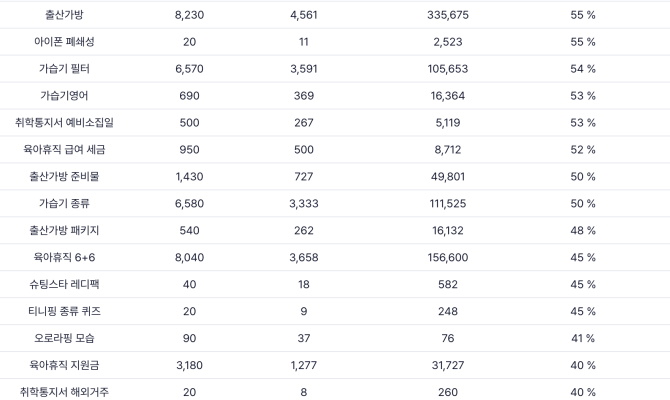Select the 육아휴직 6+6 keyword
Viewport: 670px width, 400px height.
pos(66,258)
